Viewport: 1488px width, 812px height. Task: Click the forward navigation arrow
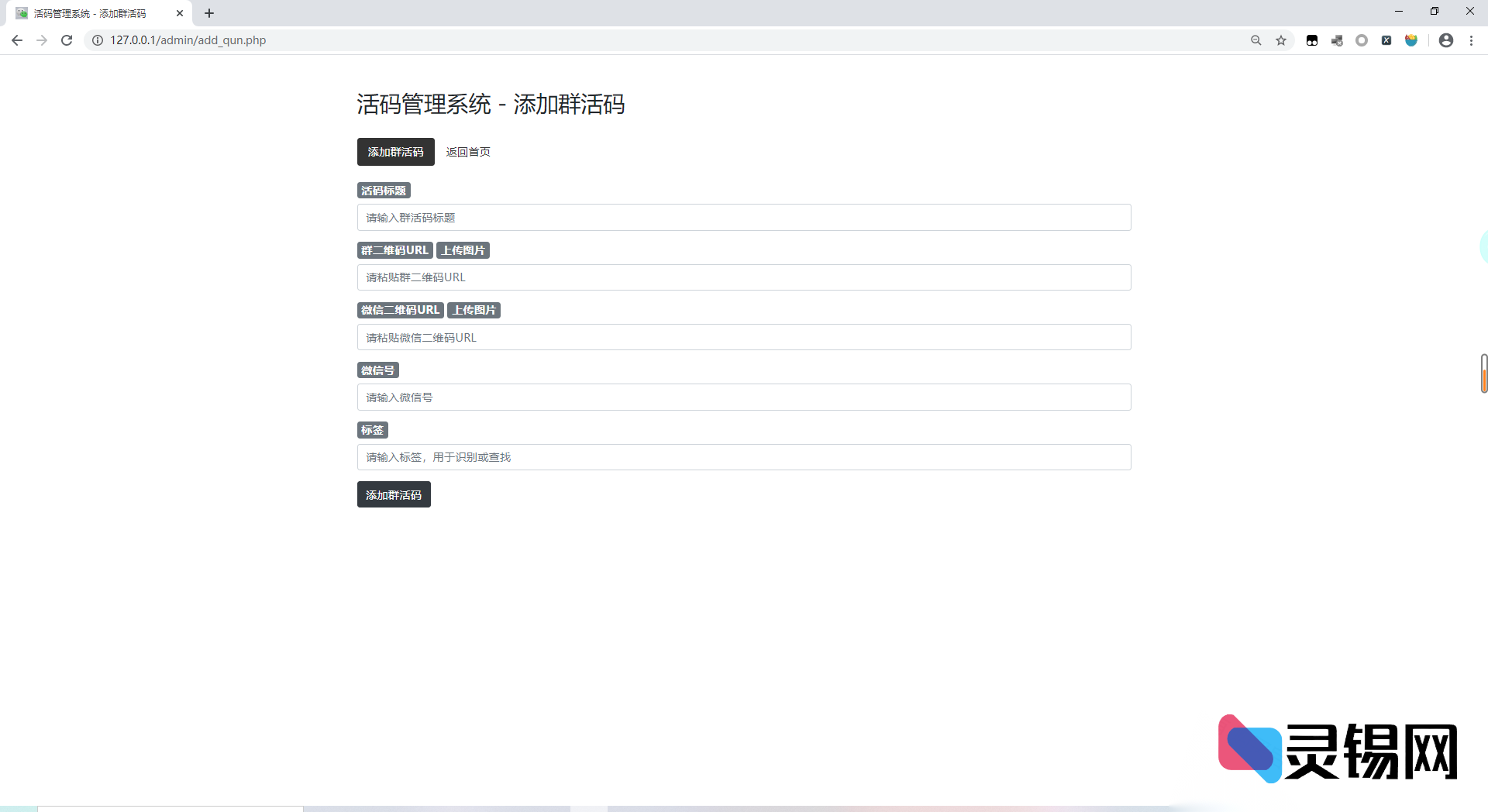(41, 40)
